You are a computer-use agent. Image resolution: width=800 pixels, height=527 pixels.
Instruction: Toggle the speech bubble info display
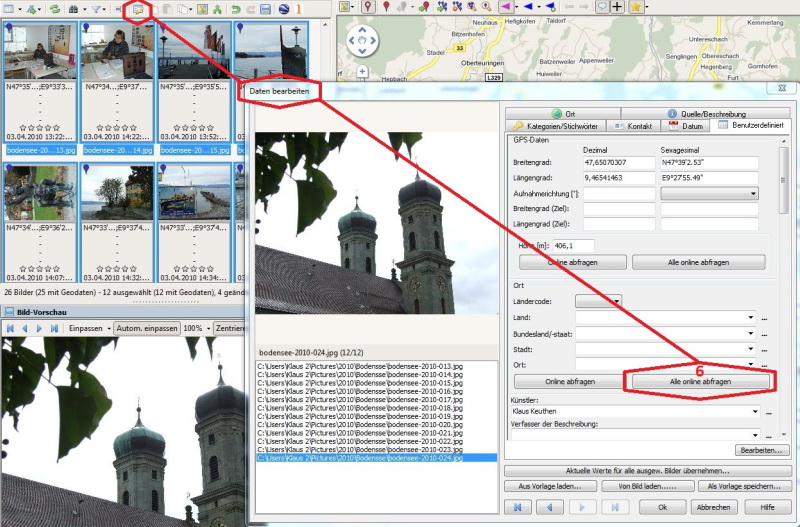pyautogui.click(x=603, y=7)
